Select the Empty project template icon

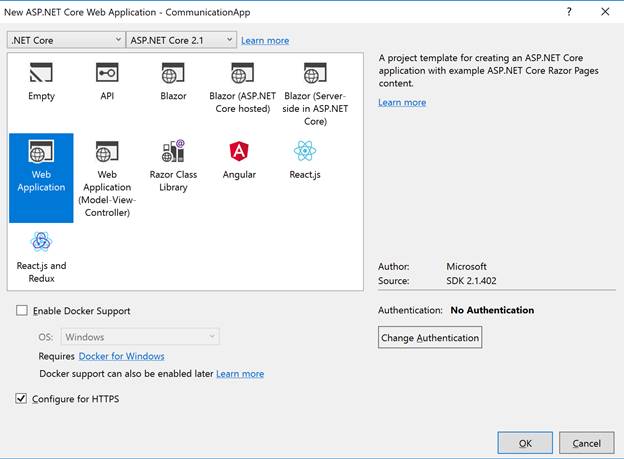41,72
